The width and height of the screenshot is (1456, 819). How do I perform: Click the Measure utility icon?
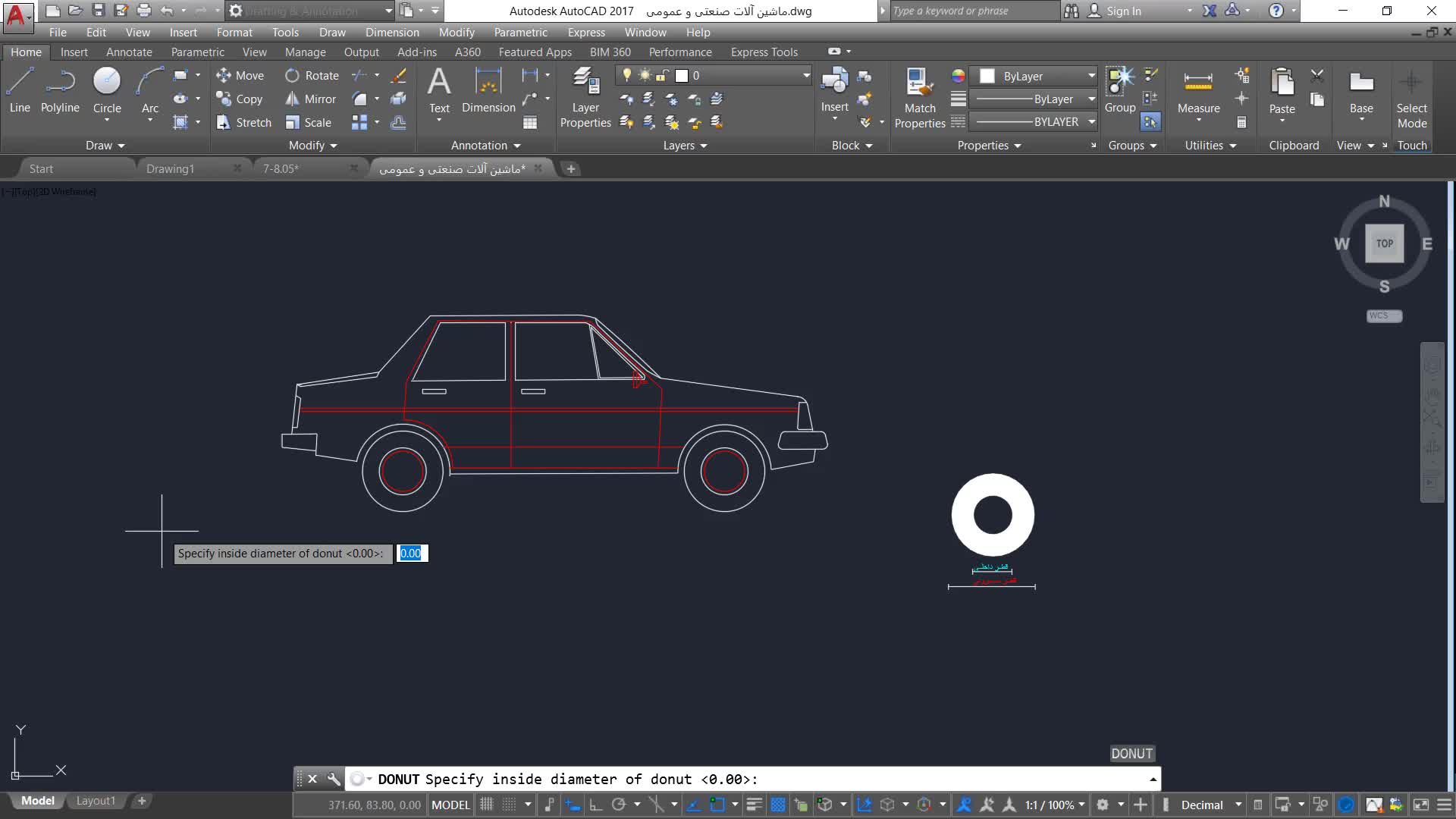point(1198,82)
